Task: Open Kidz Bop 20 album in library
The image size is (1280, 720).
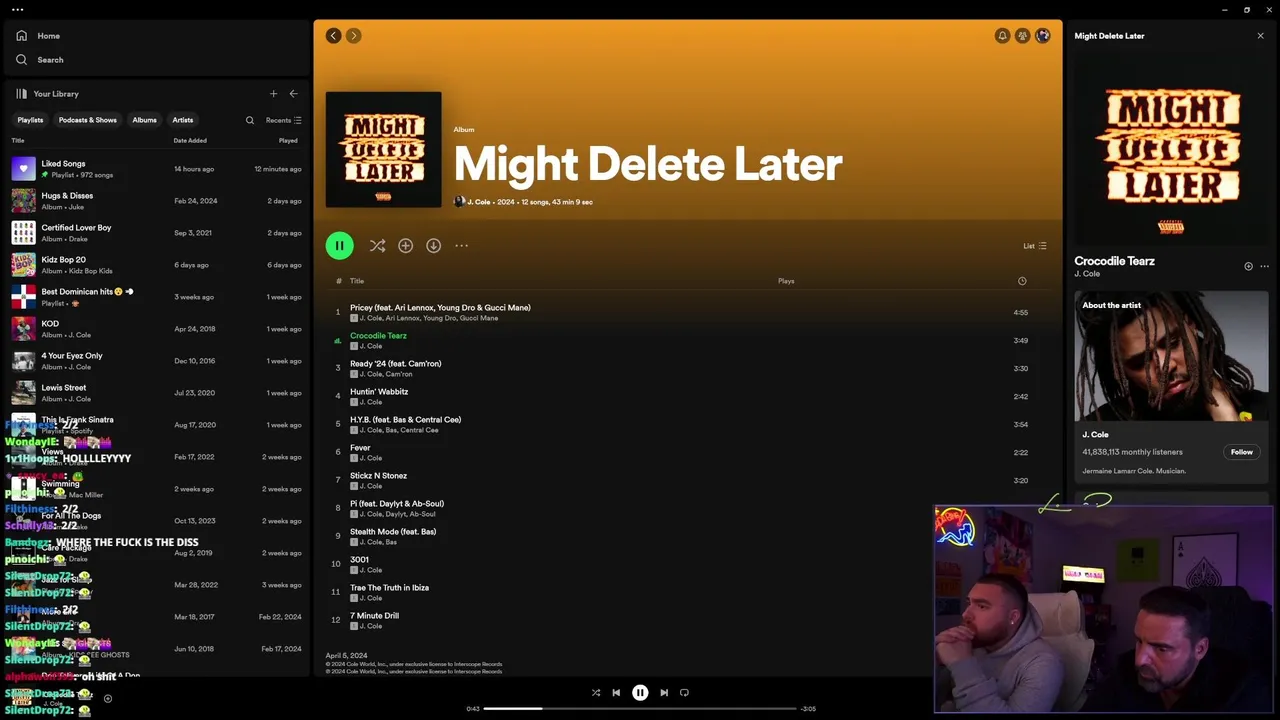Action: click(x=156, y=265)
